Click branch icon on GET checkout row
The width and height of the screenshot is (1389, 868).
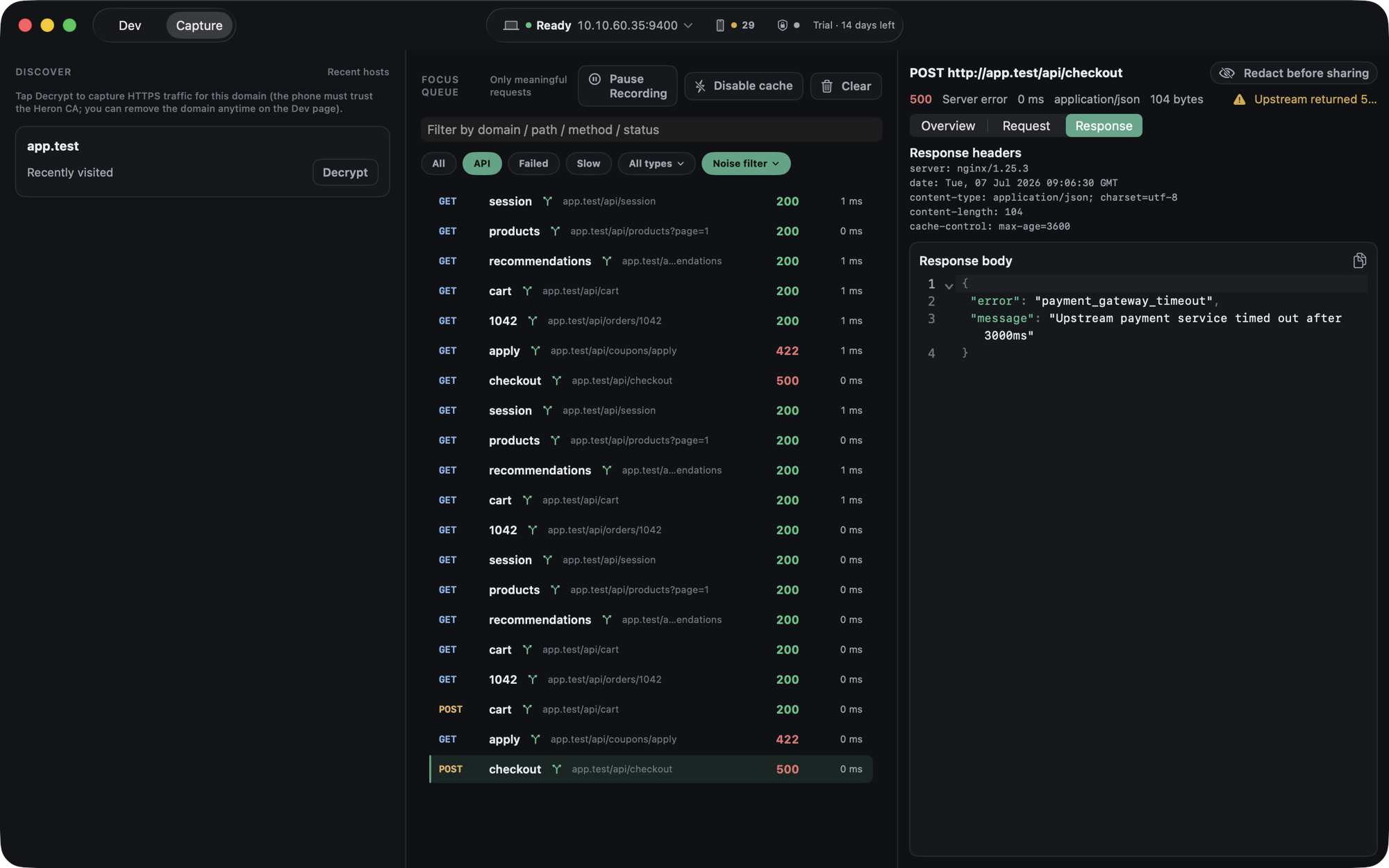coord(556,381)
